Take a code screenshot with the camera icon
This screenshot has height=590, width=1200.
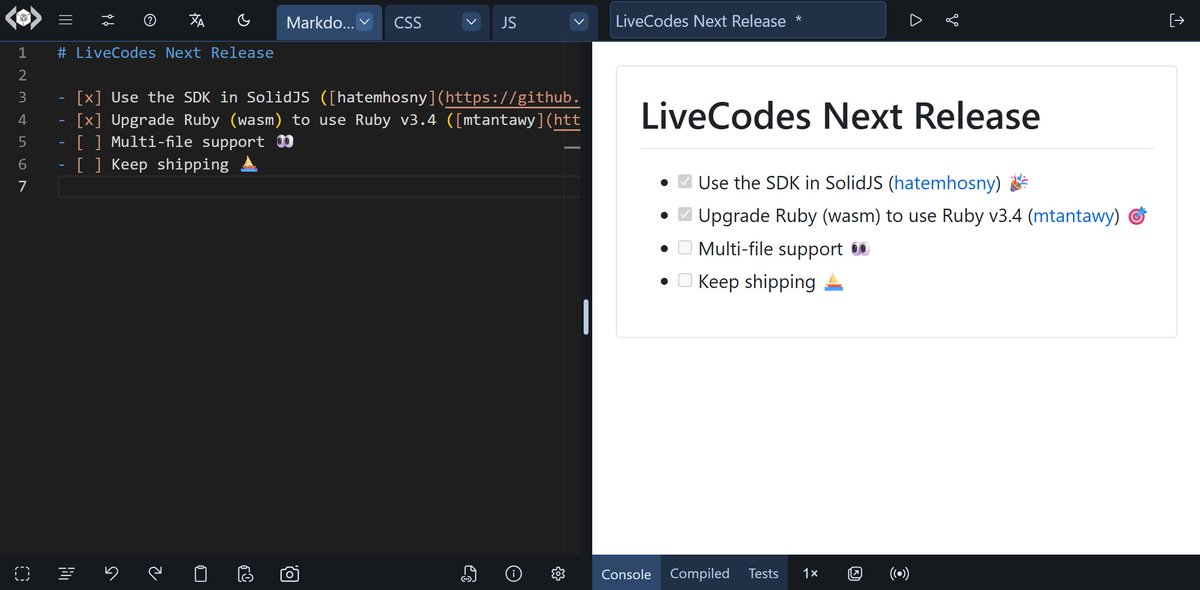click(289, 573)
